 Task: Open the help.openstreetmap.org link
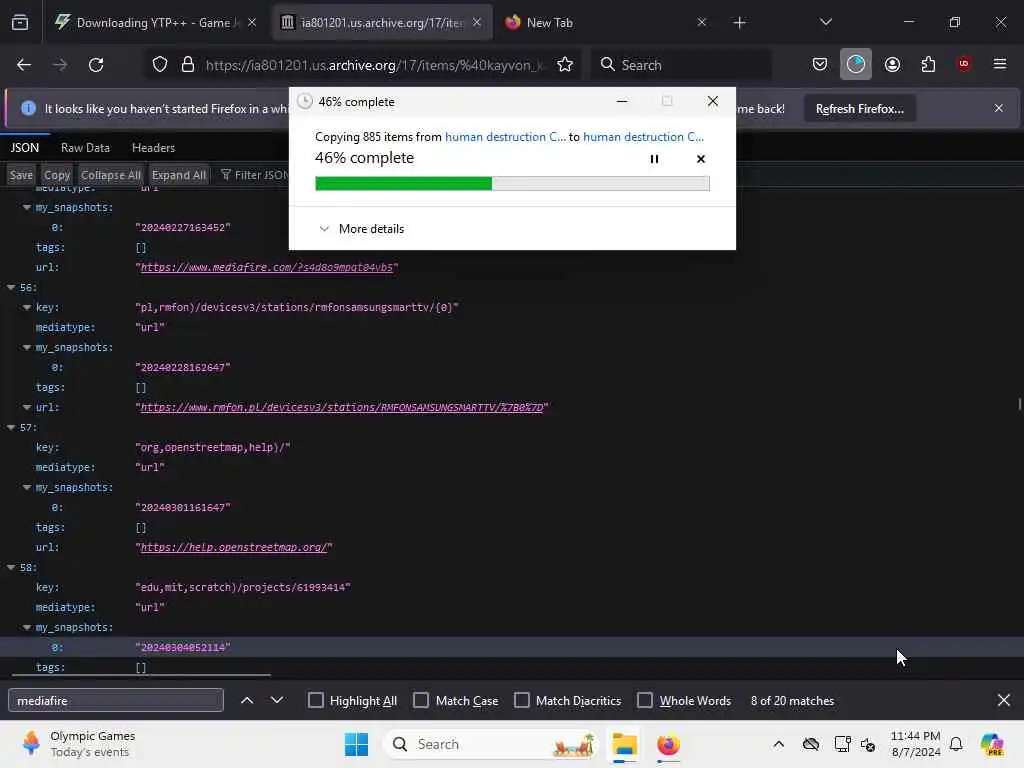pyautogui.click(x=234, y=547)
